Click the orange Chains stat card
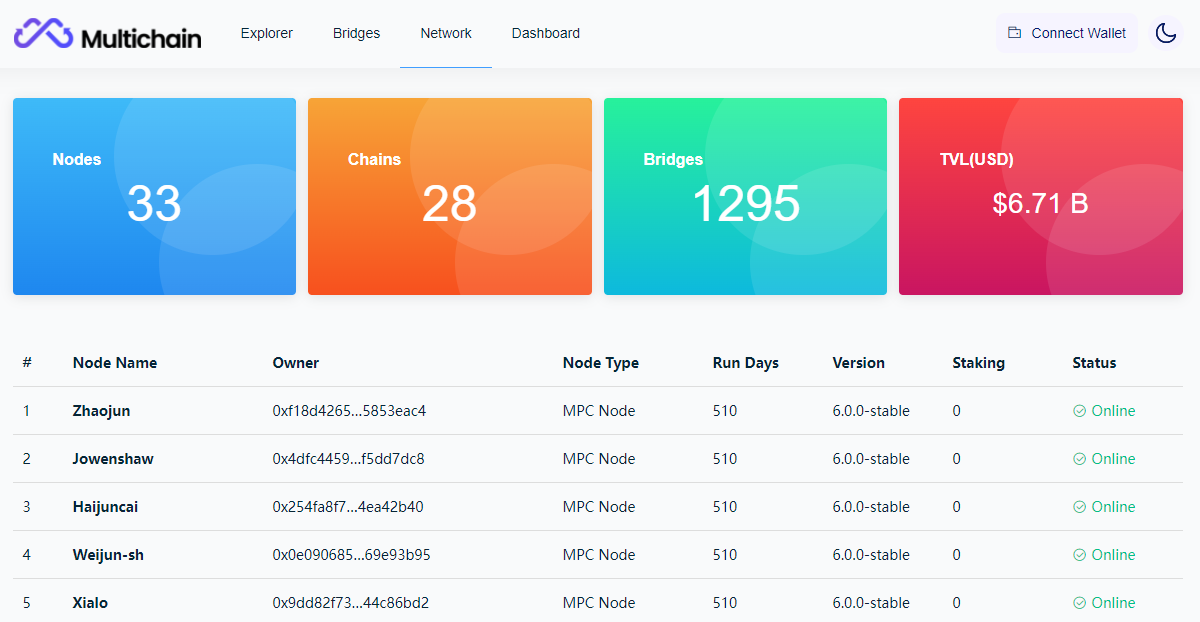The height and width of the screenshot is (622, 1200). [449, 196]
